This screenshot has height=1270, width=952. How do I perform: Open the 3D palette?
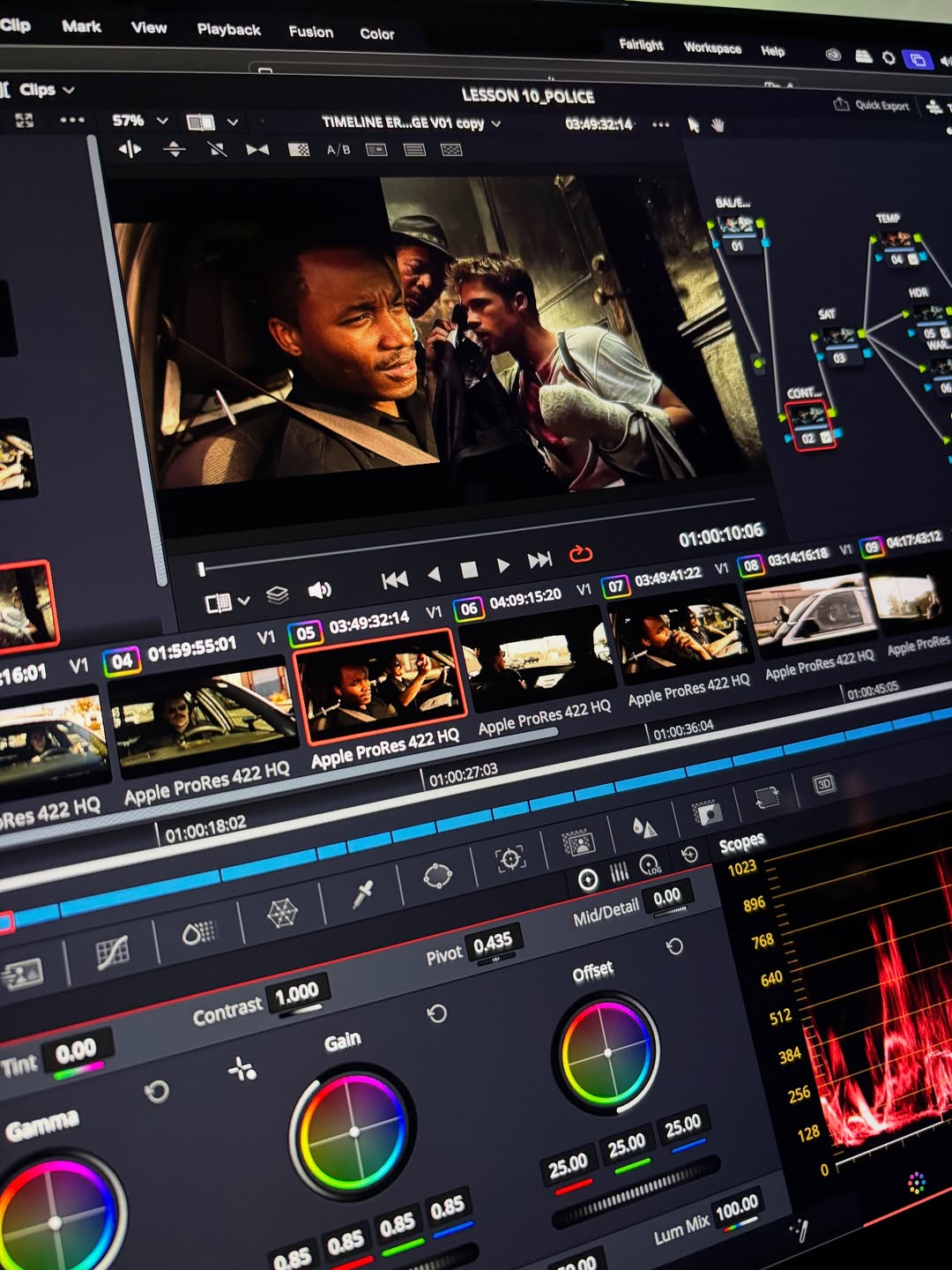click(823, 784)
